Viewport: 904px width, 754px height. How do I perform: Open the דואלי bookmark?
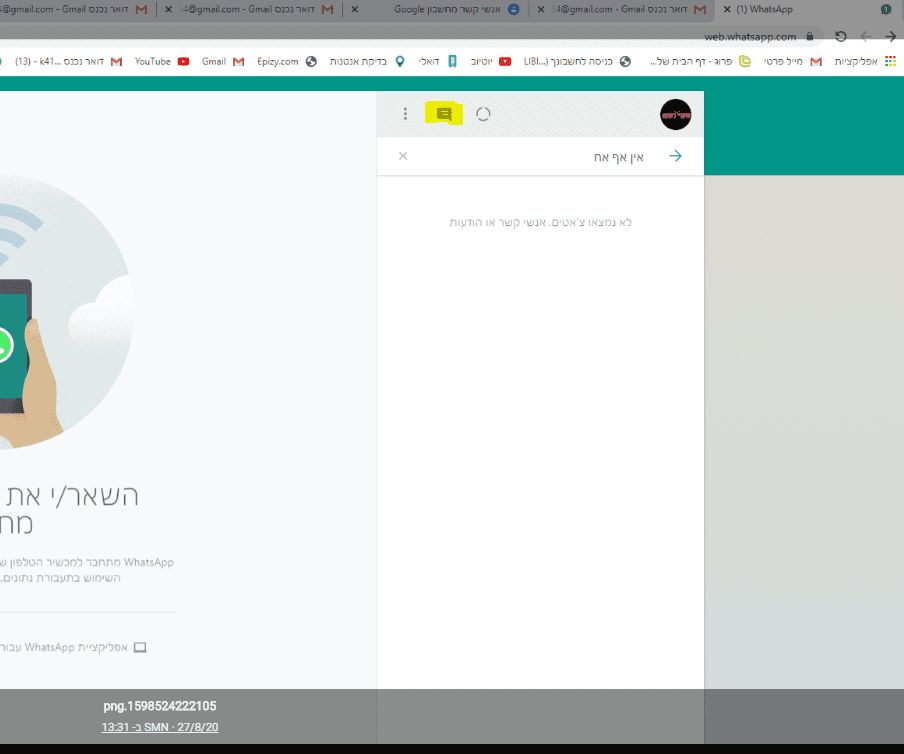tap(438, 61)
